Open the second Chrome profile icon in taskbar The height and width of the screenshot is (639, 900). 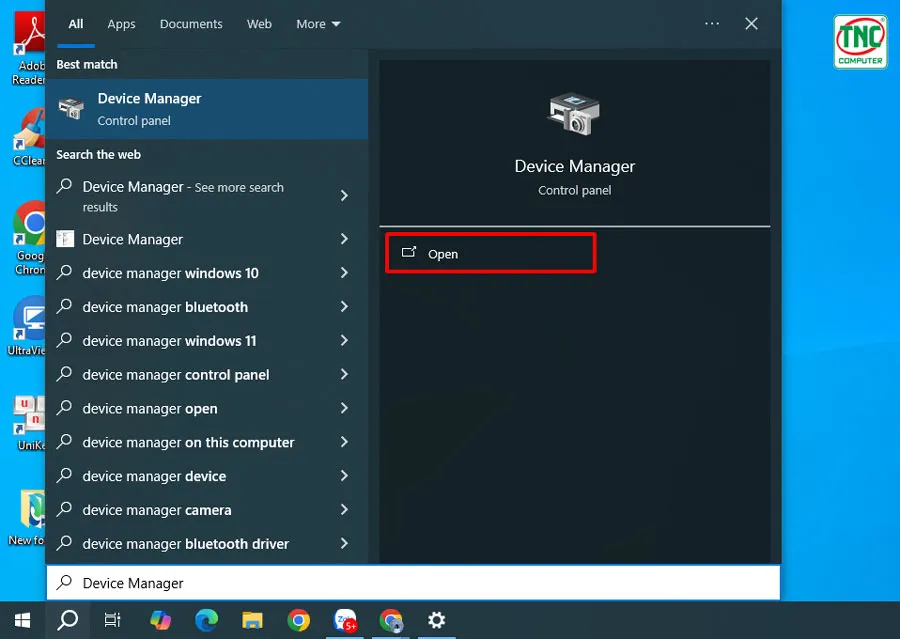click(391, 620)
